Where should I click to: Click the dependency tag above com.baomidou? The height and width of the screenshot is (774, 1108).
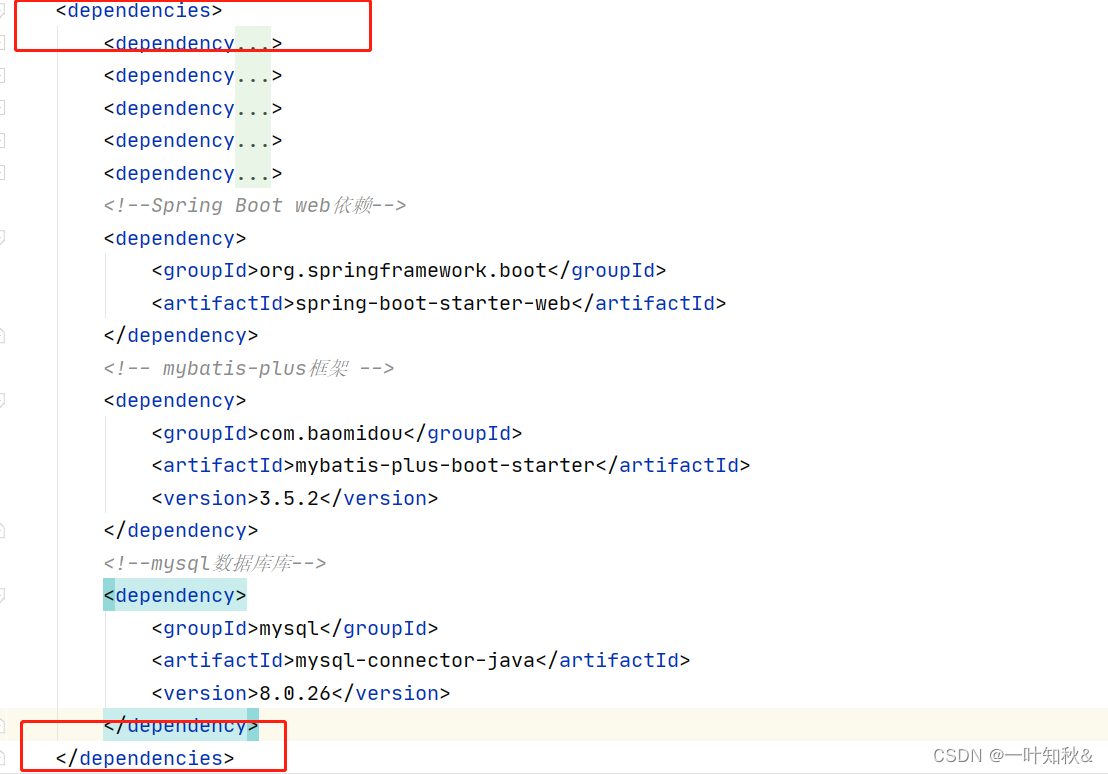175,401
